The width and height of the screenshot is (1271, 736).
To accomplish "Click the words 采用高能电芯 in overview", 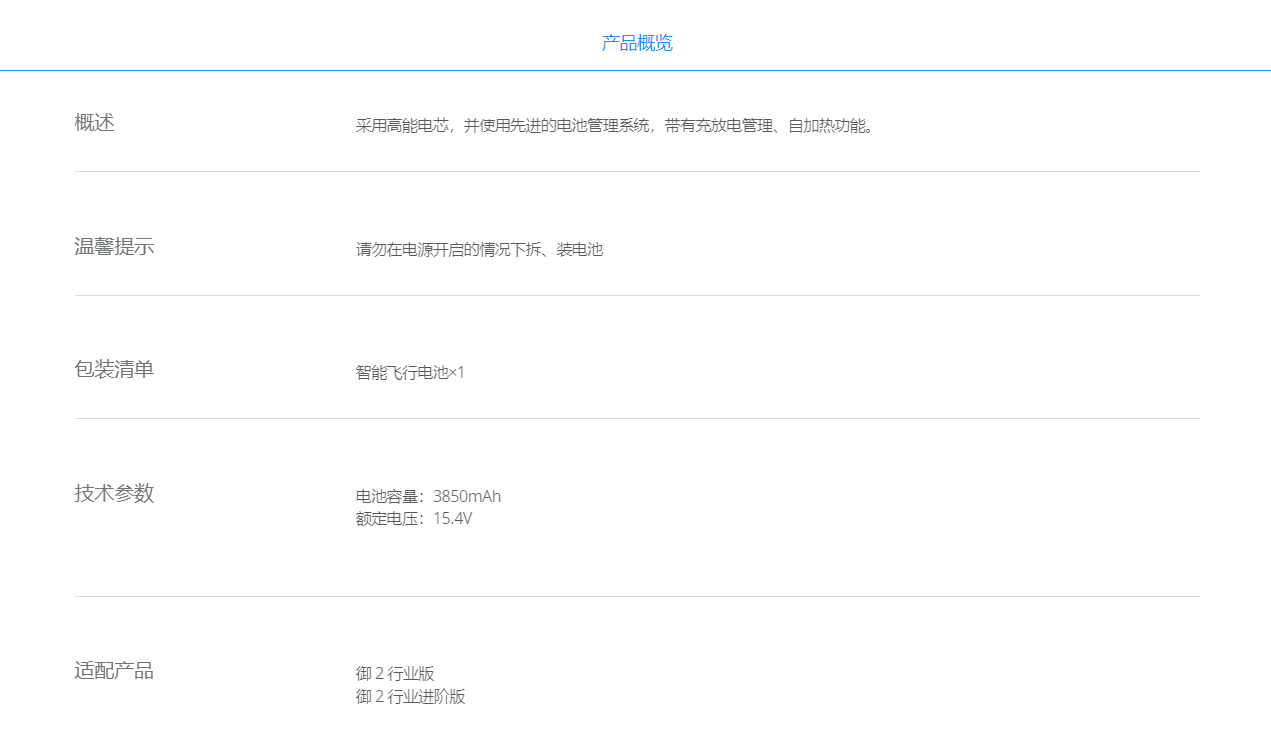I will (403, 126).
